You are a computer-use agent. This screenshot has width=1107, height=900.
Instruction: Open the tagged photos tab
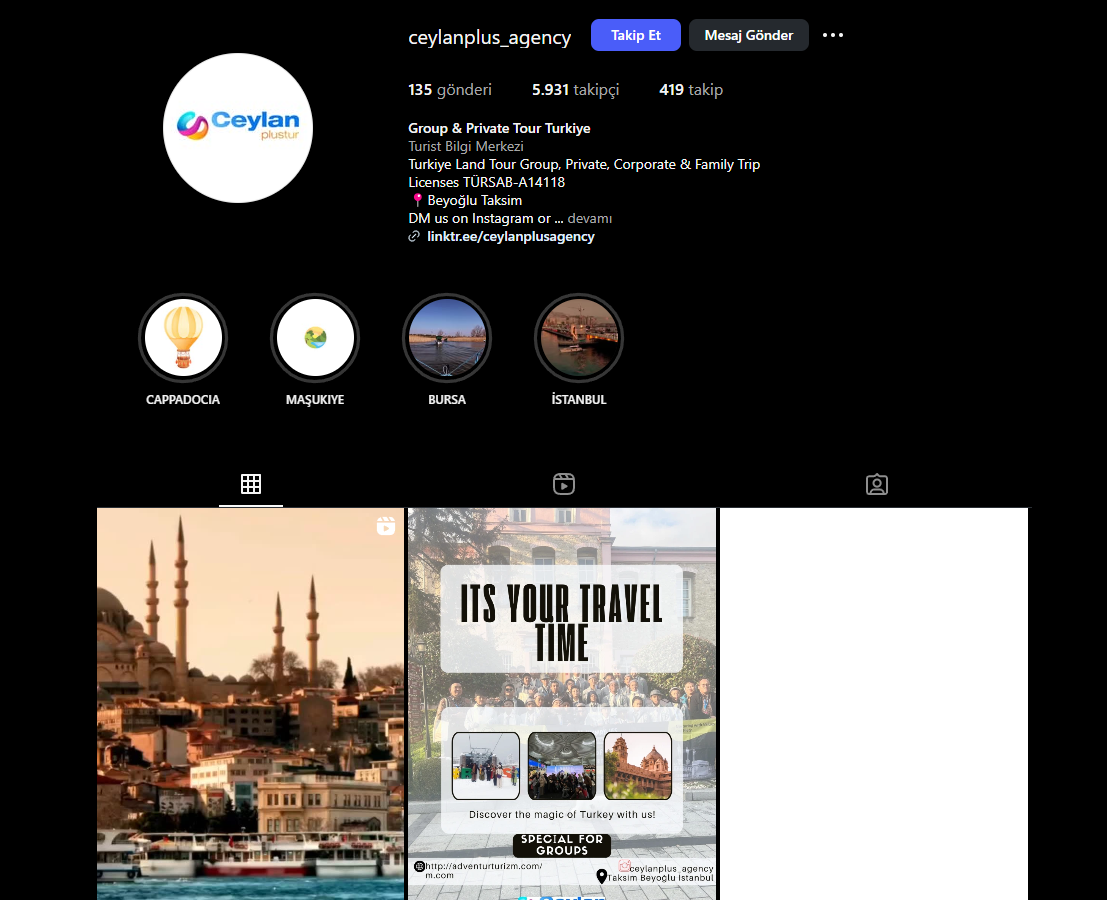pyautogui.click(x=877, y=484)
